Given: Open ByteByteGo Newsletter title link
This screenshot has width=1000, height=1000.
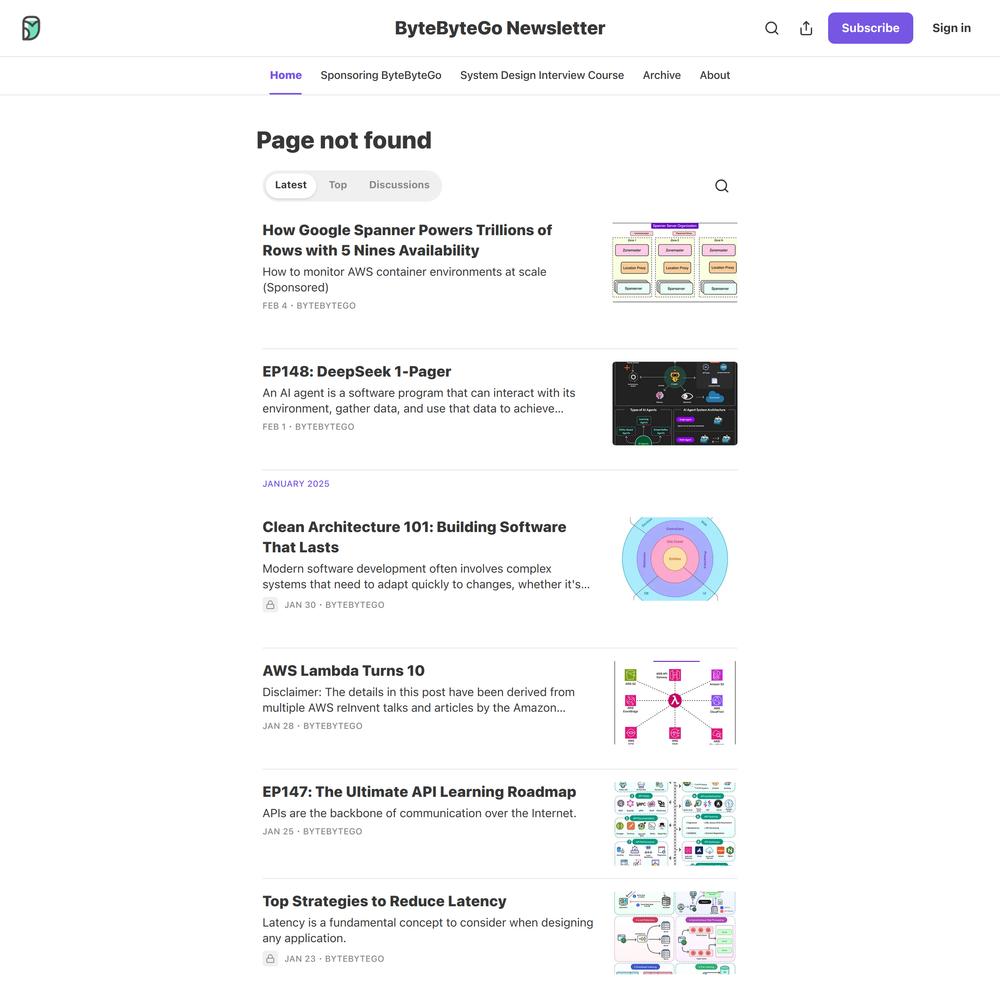Looking at the screenshot, I should pyautogui.click(x=499, y=28).
